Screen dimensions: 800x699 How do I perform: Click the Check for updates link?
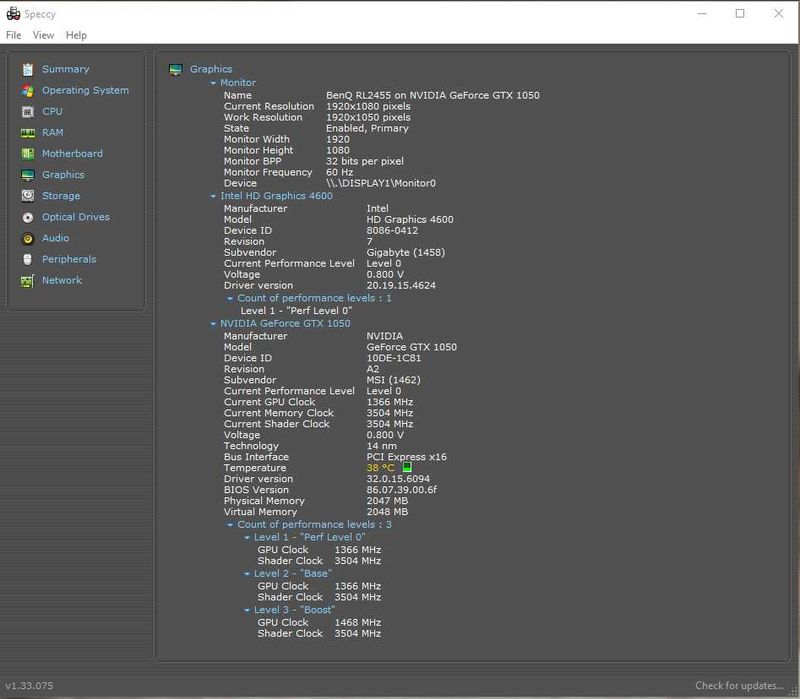[739, 685]
